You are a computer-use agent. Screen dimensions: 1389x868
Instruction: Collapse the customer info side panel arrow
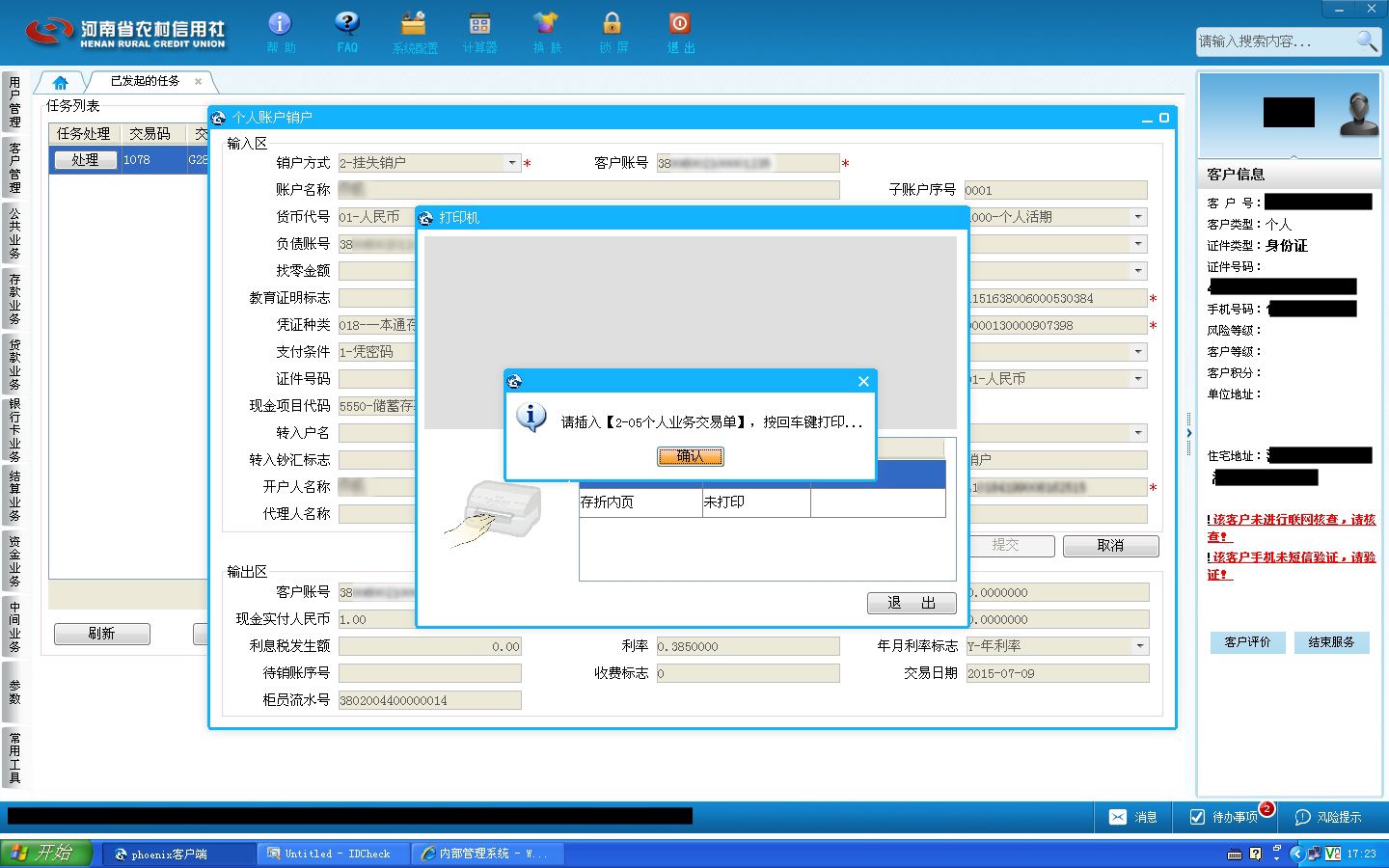click(1189, 433)
